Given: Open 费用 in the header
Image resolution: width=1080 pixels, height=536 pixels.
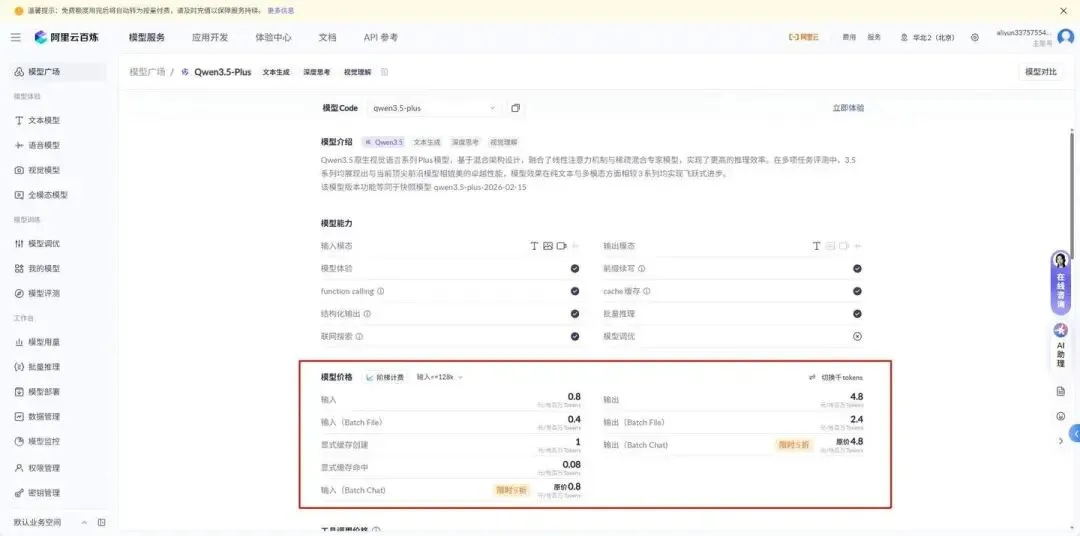Looking at the screenshot, I should (x=849, y=38).
